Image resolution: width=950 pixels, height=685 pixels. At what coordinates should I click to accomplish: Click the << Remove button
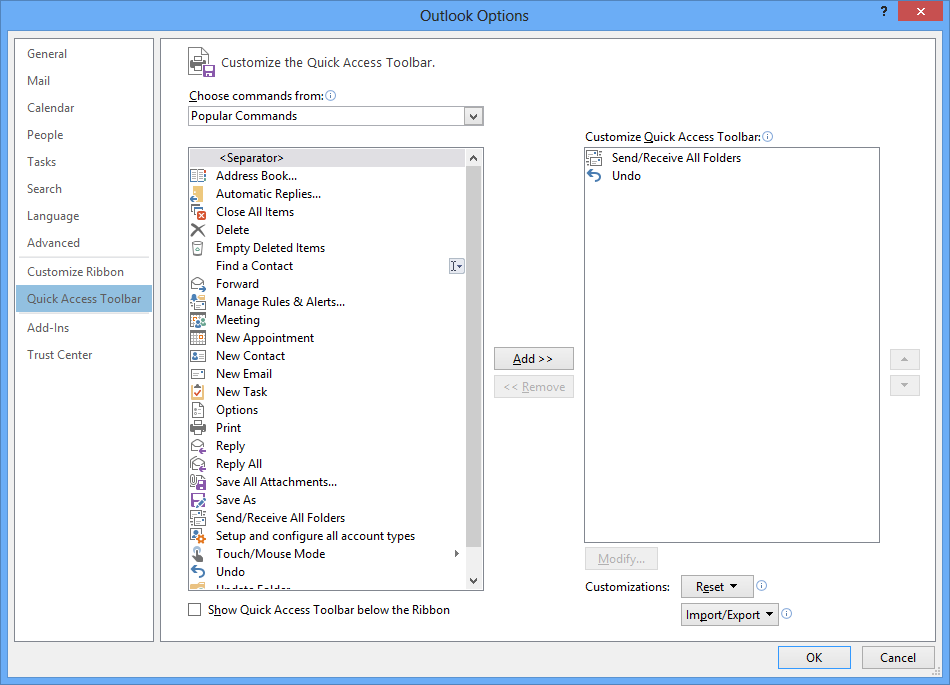coord(534,387)
